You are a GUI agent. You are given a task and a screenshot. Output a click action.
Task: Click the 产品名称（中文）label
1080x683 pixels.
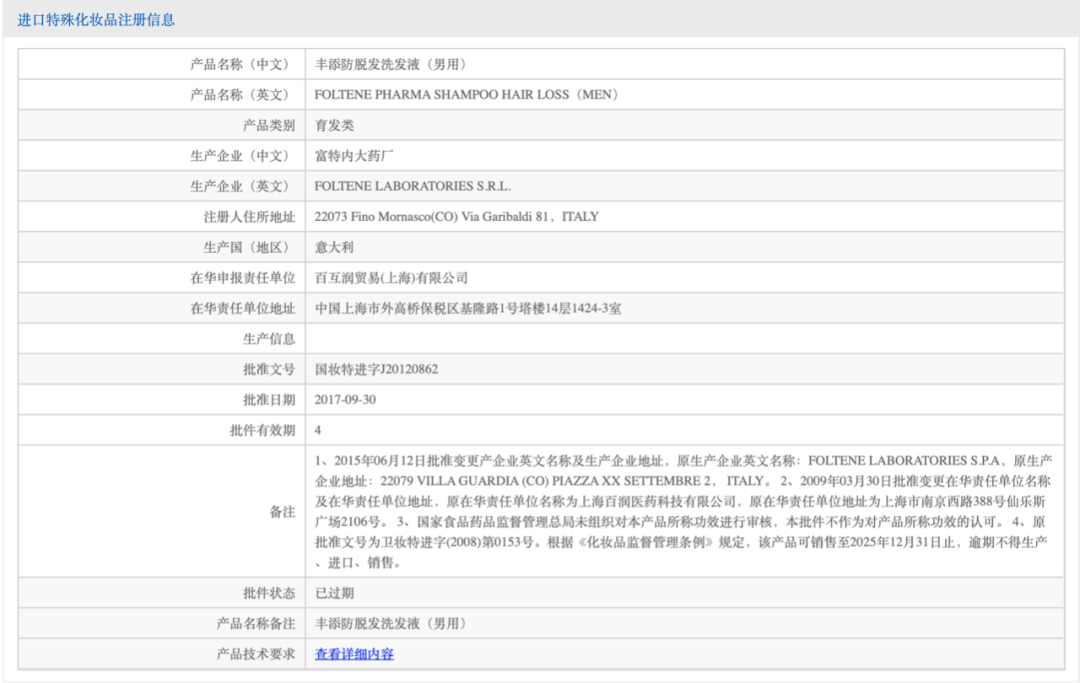click(242, 64)
